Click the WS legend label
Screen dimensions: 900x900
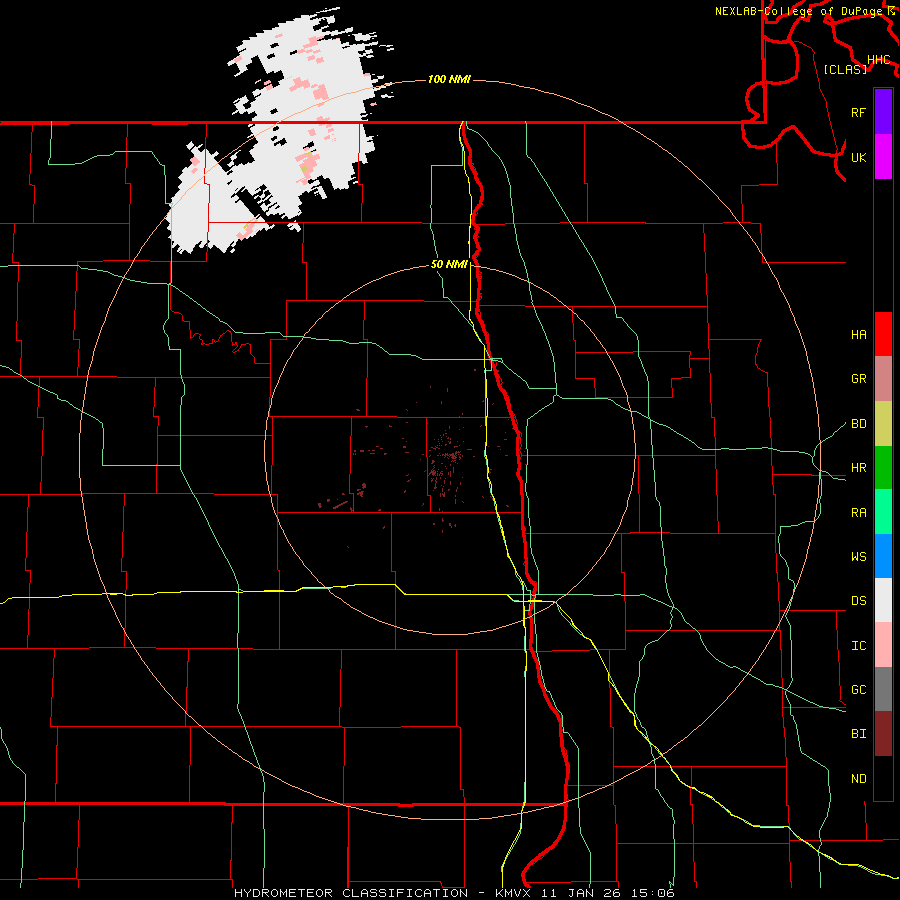tap(858, 557)
